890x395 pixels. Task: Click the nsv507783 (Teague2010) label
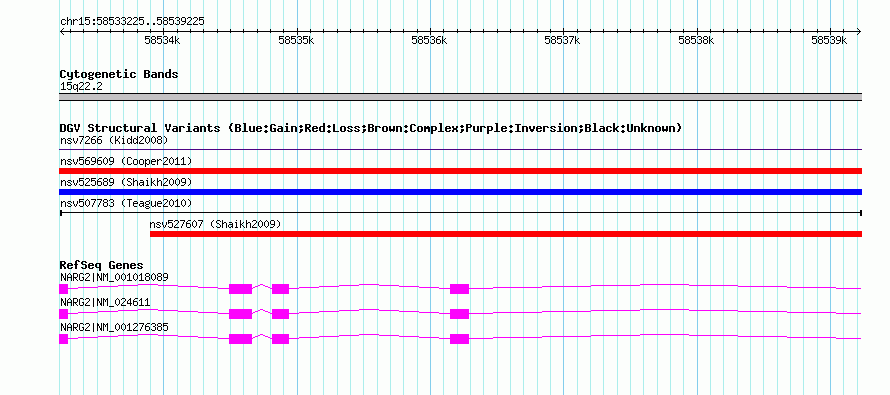point(126,203)
